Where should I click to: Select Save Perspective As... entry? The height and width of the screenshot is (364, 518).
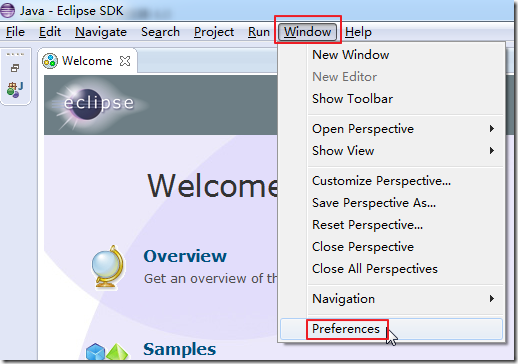[391, 203]
